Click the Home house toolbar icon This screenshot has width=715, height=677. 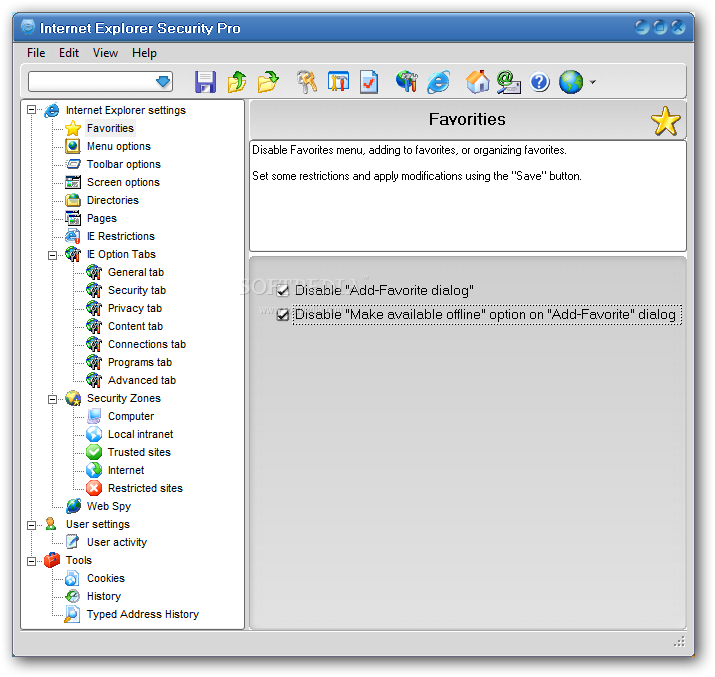(x=477, y=82)
